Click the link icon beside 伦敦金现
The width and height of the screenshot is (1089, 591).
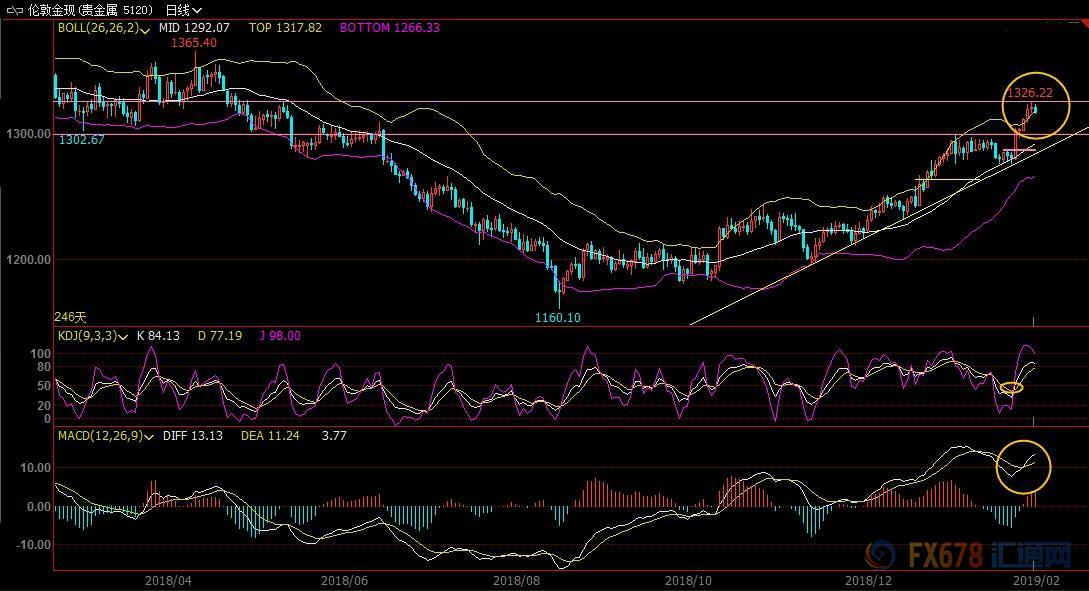pos(15,10)
